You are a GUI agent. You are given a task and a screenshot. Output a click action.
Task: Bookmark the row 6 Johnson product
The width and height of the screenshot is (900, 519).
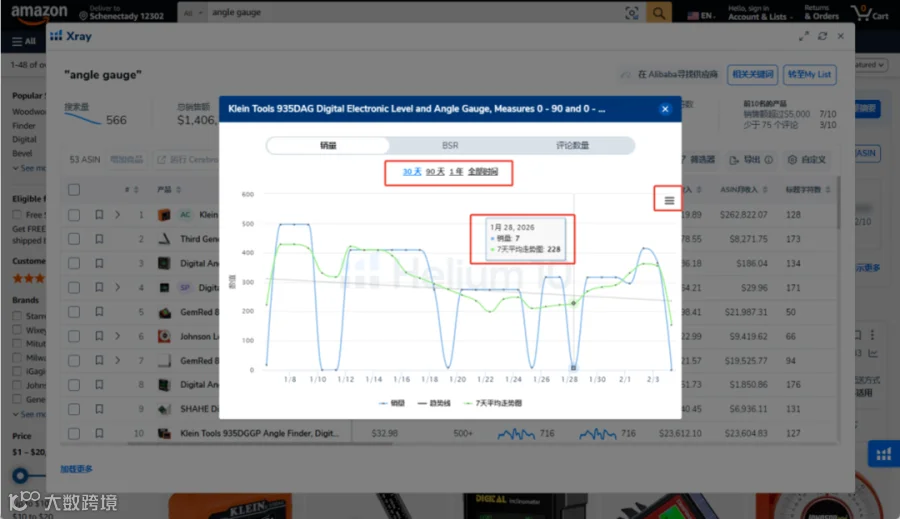click(x=99, y=336)
